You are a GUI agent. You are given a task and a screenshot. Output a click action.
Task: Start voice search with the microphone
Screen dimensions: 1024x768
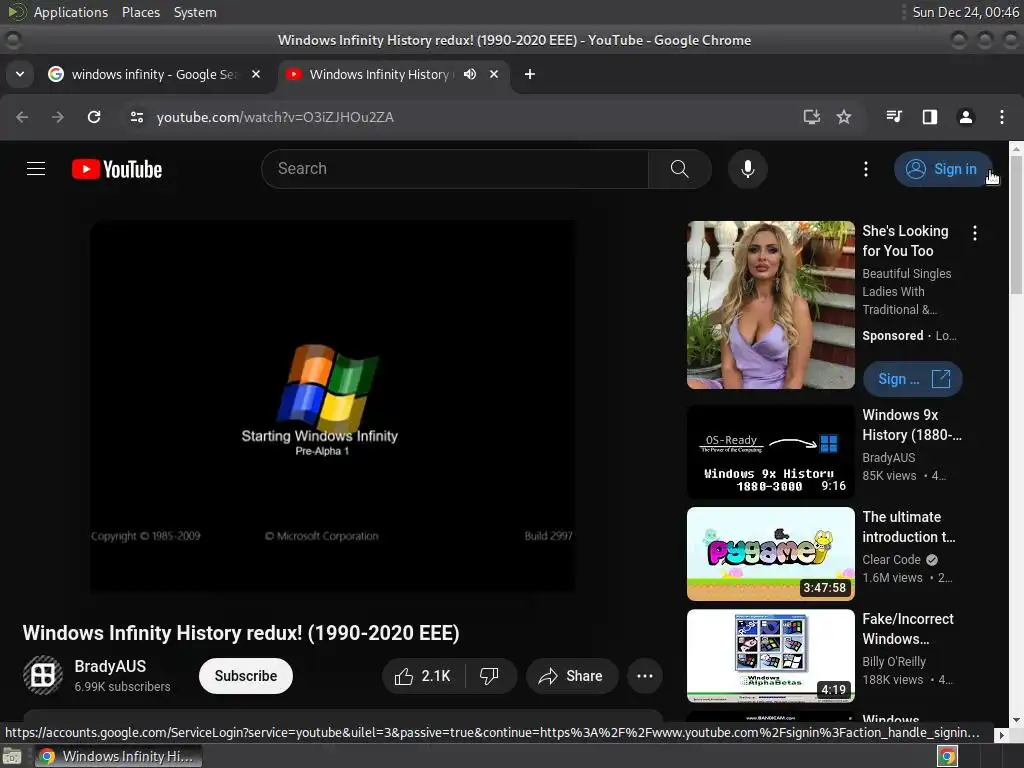[748, 169]
